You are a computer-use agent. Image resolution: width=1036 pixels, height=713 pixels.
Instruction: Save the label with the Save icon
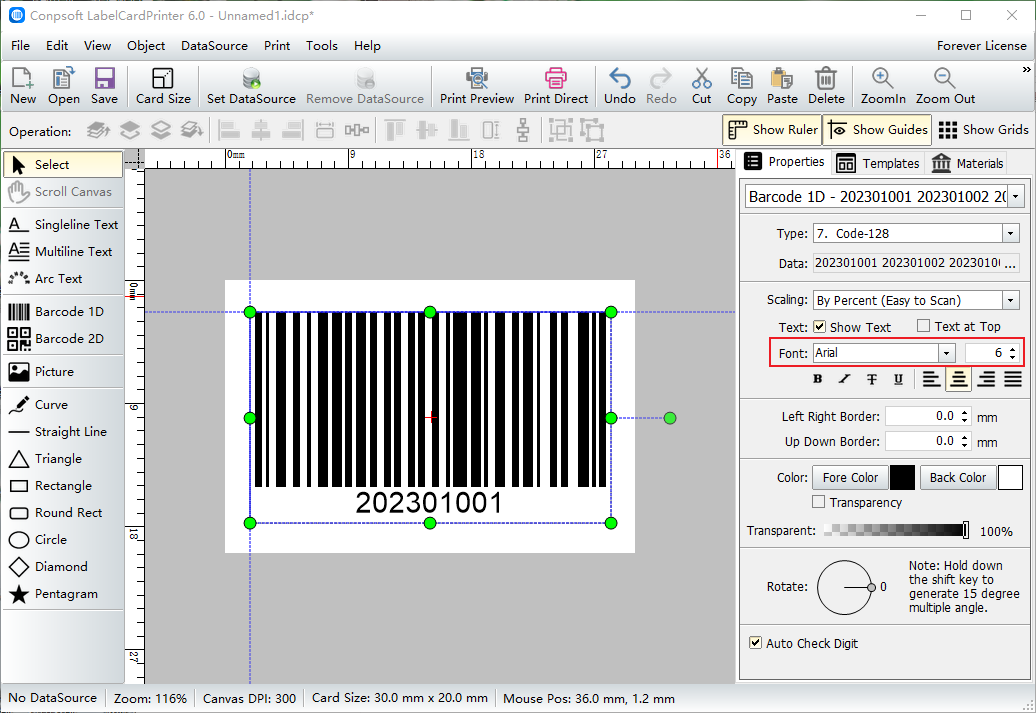coord(104,86)
